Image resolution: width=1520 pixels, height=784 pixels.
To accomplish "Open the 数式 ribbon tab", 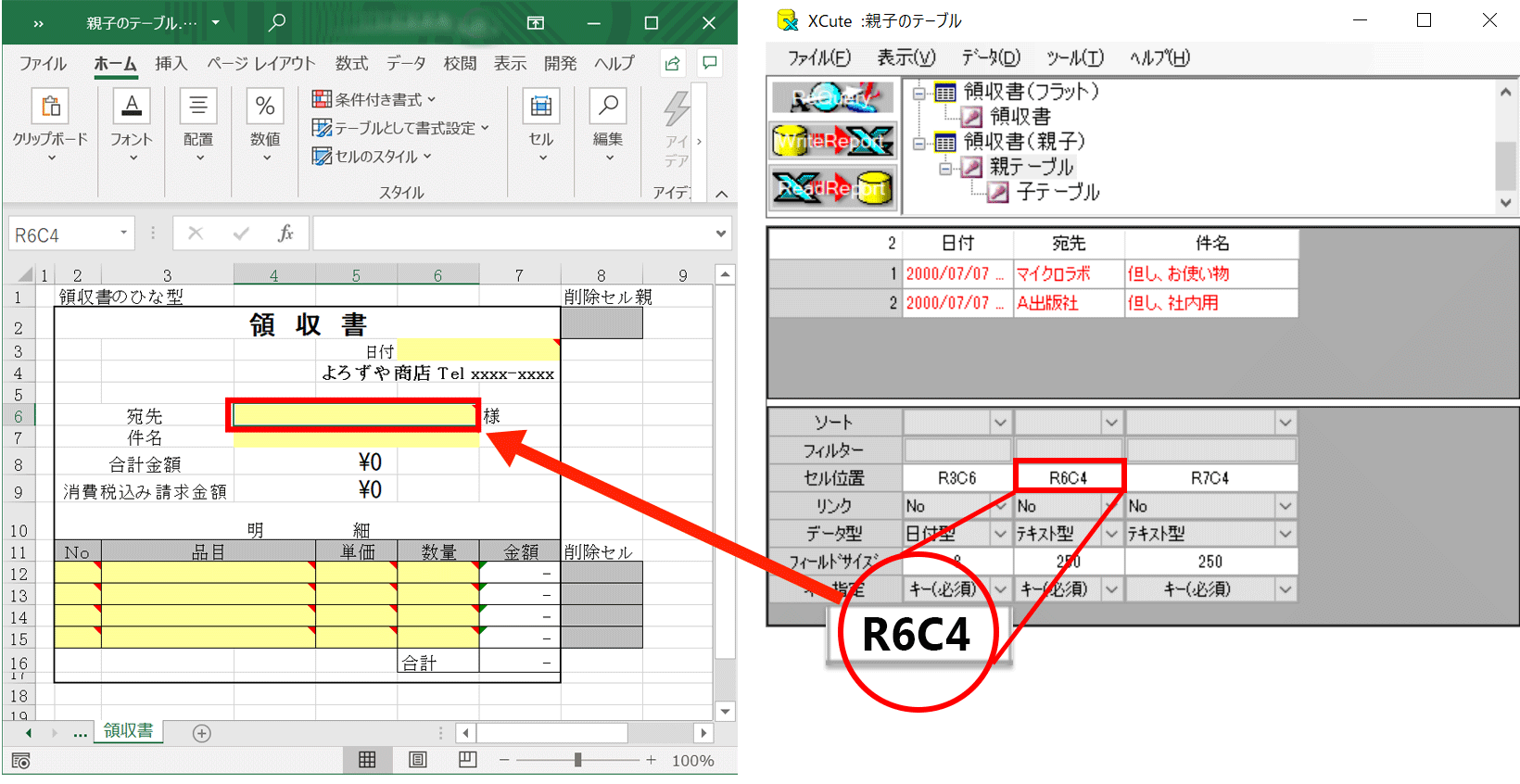I will 351,63.
